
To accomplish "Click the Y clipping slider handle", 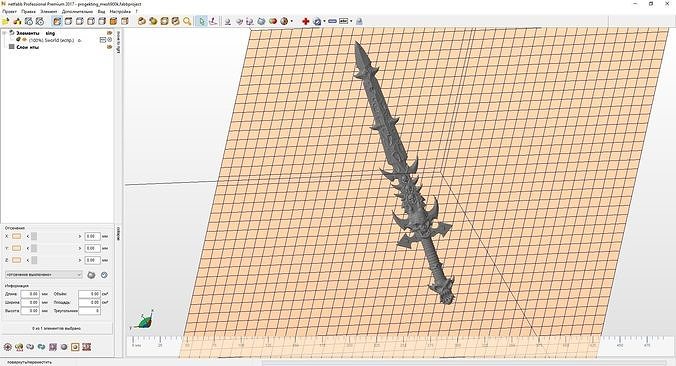I will coord(34,248).
